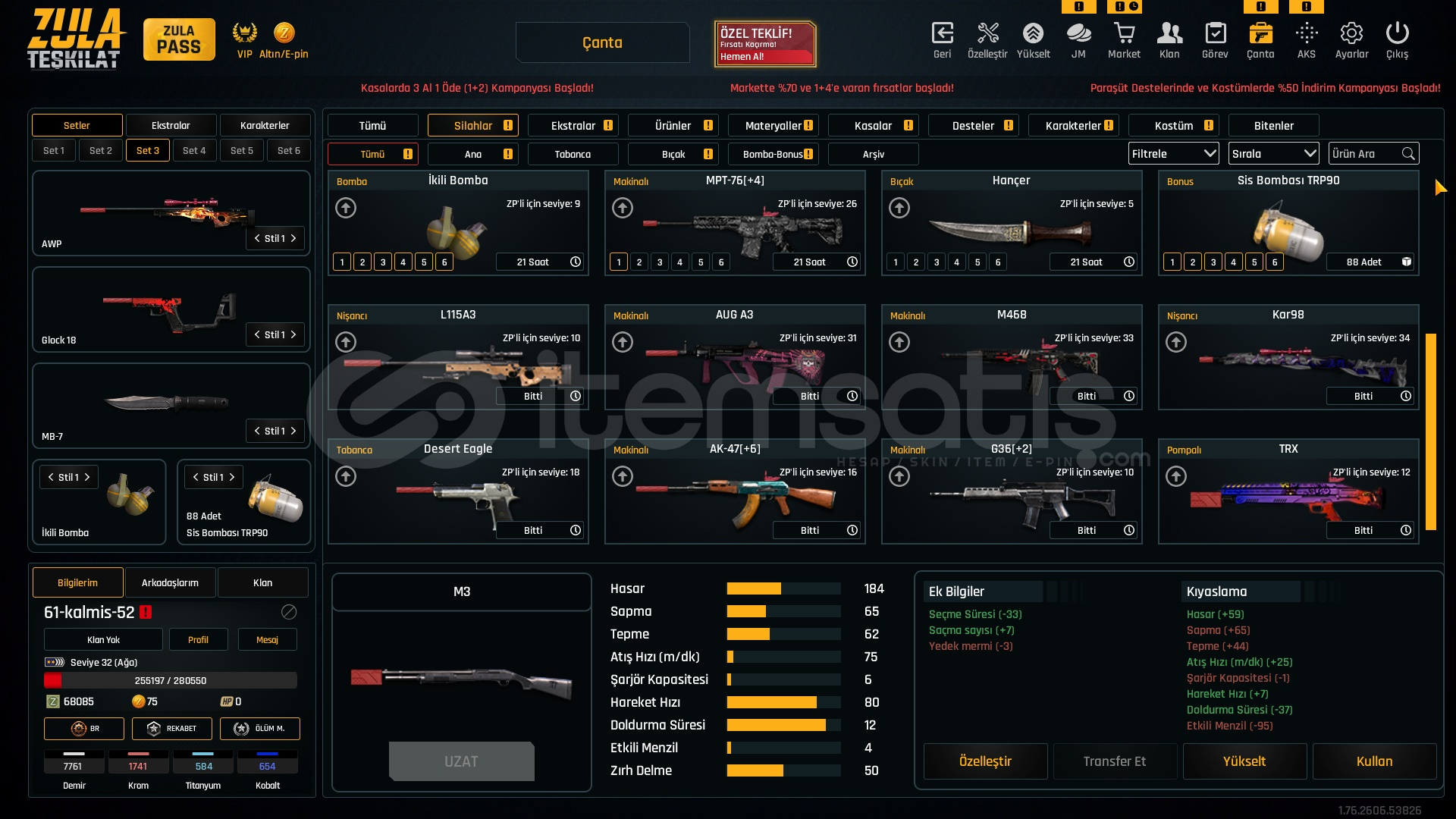Click next style arrow for İkili Bomba loadout
Image resolution: width=1456 pixels, height=819 pixels.
(87, 477)
